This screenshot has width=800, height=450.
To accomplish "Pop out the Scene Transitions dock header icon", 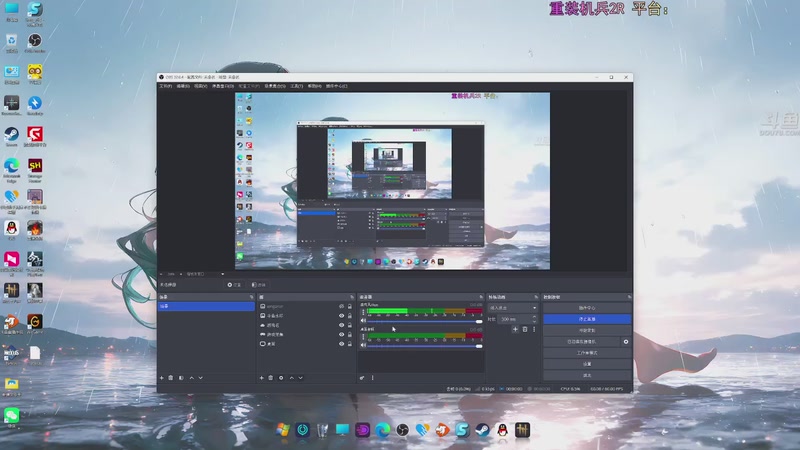I will tap(536, 297).
